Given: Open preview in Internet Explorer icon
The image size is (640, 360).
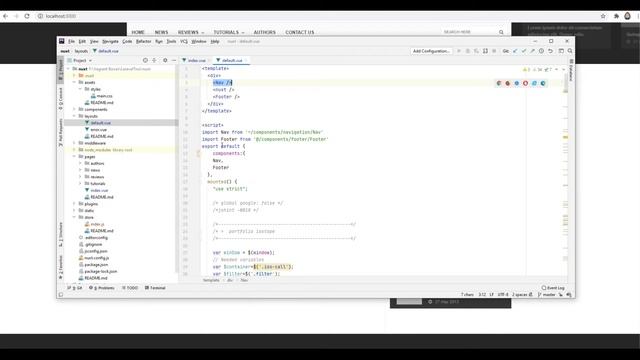Looking at the screenshot, I should tap(534, 83).
